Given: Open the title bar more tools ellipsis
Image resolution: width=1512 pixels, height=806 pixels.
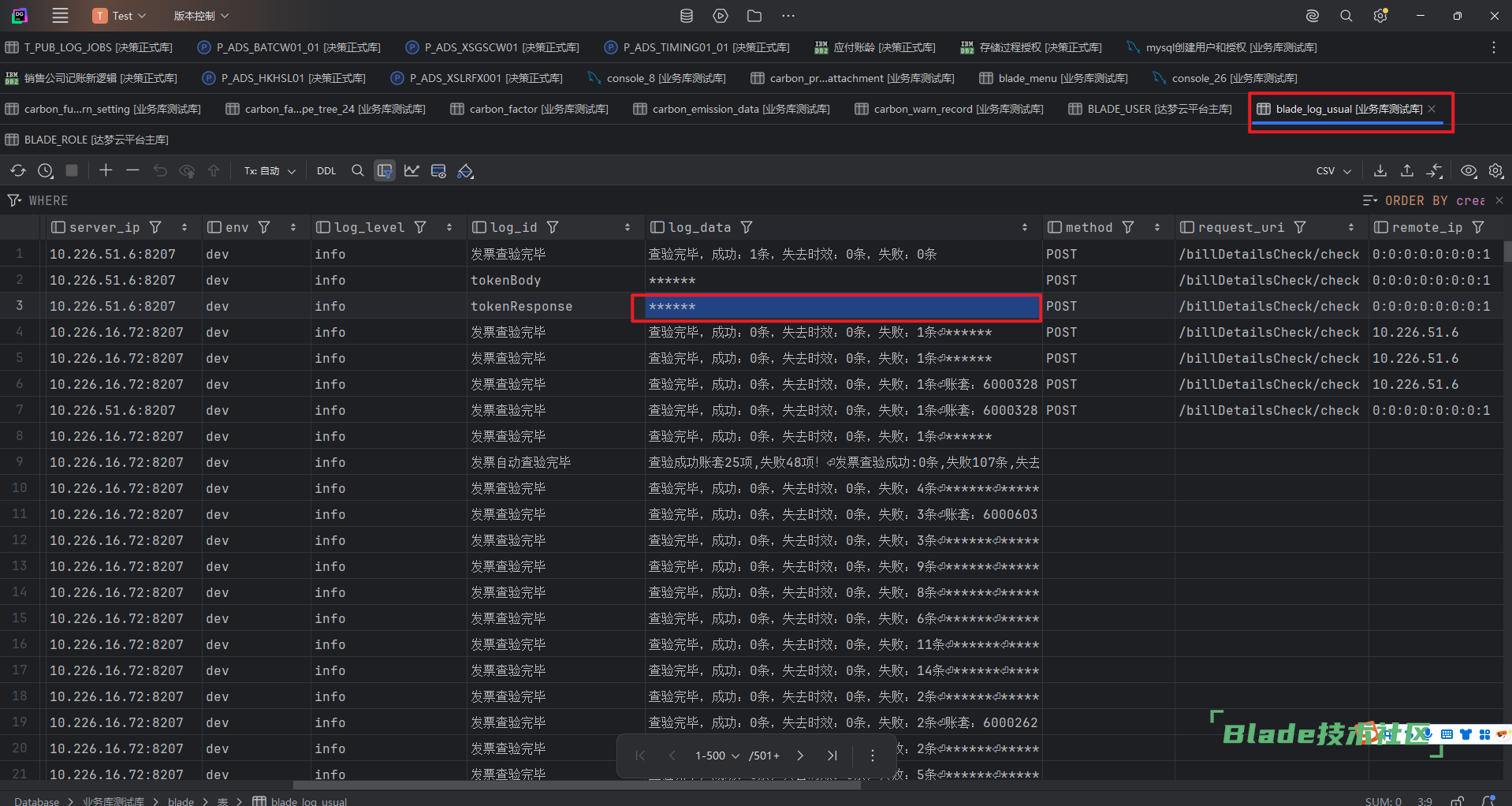Looking at the screenshot, I should point(788,16).
